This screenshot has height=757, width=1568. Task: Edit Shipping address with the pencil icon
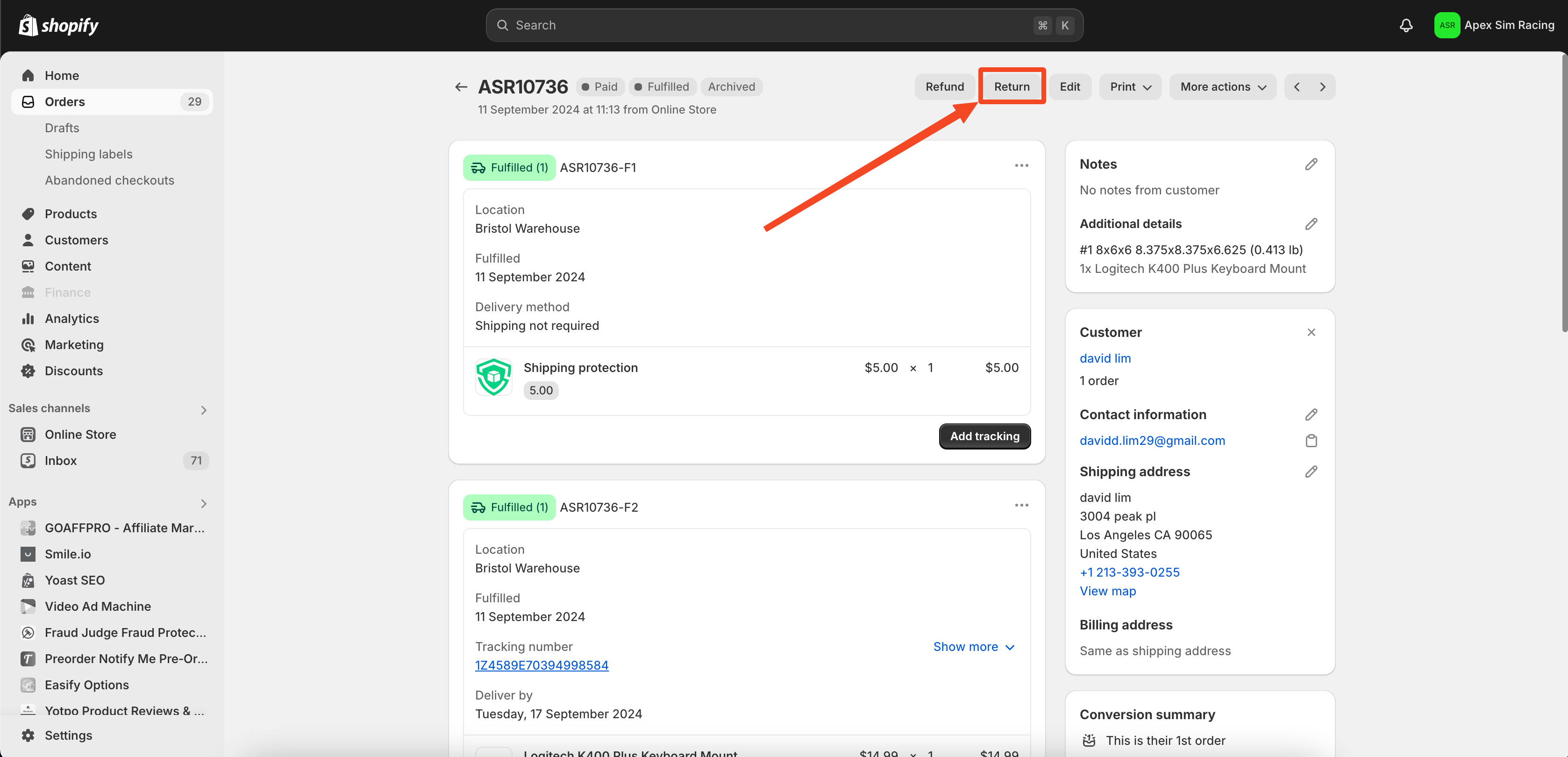click(1311, 471)
